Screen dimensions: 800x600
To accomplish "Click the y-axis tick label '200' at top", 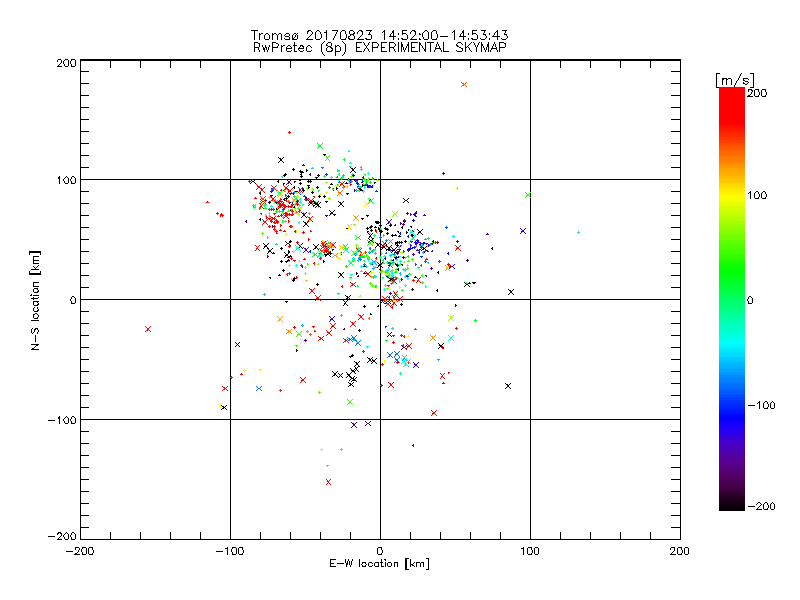I will [x=66, y=63].
